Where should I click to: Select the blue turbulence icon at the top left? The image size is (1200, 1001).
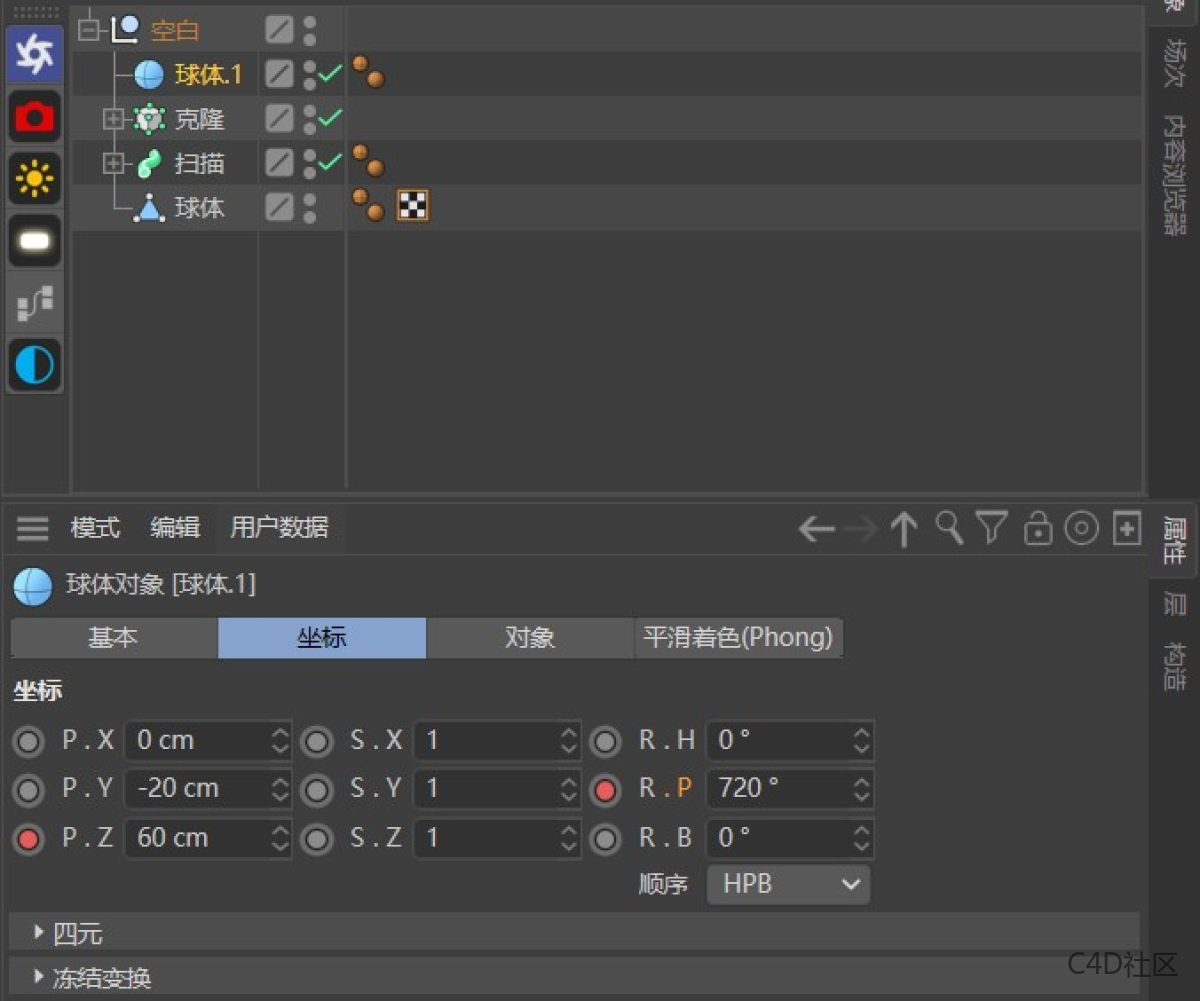[34, 55]
